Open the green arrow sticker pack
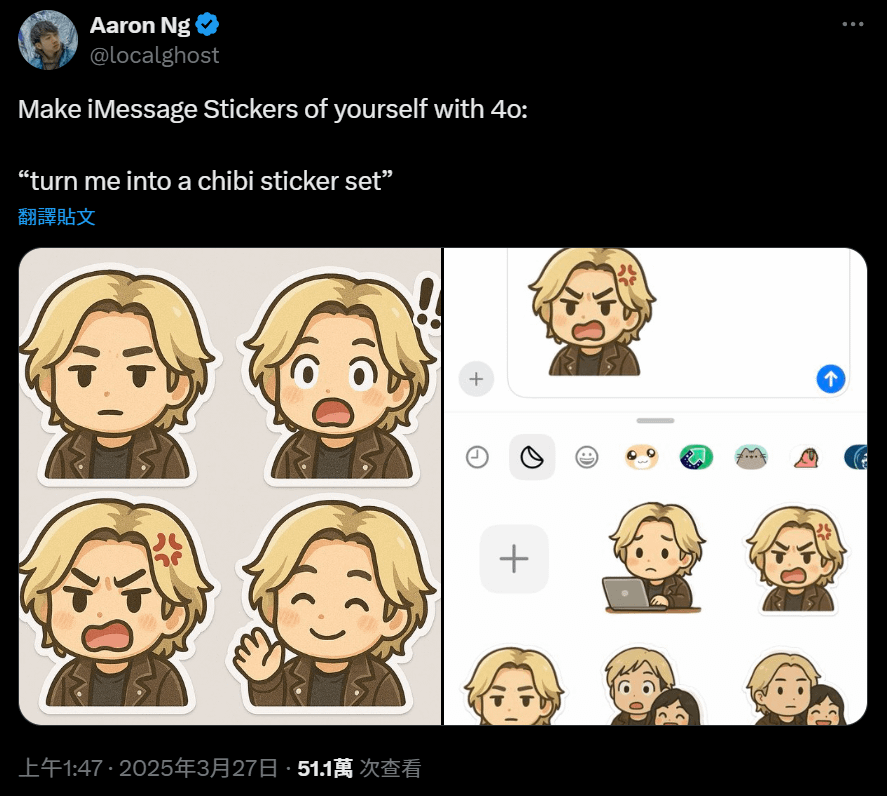The height and width of the screenshot is (796, 887). (695, 457)
